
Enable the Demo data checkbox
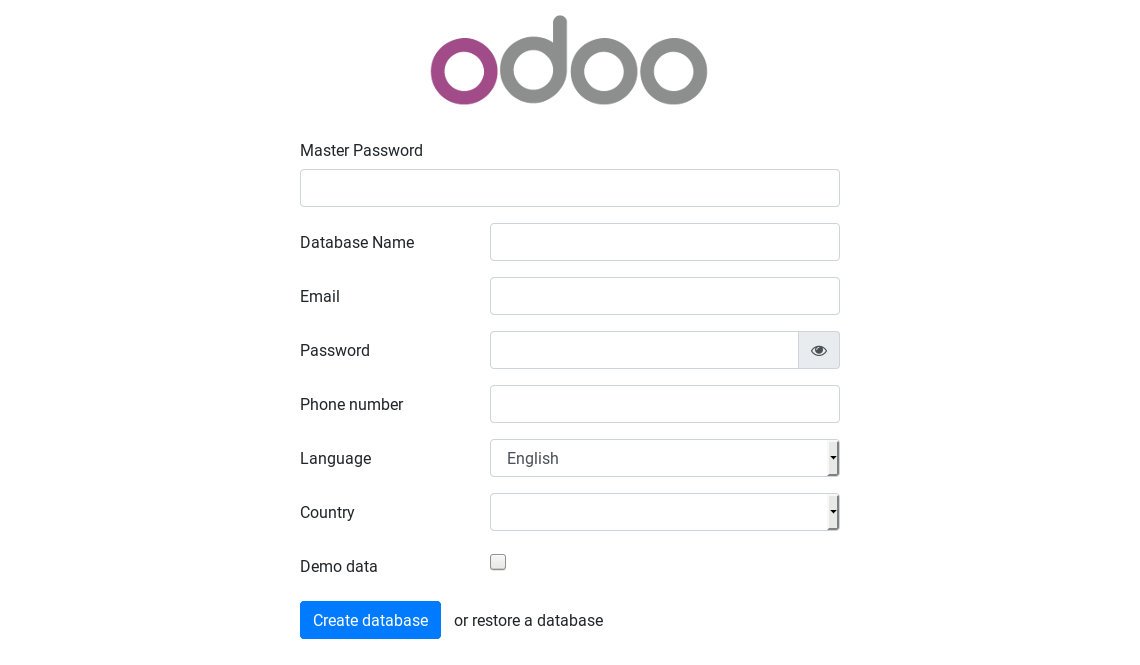pos(498,562)
